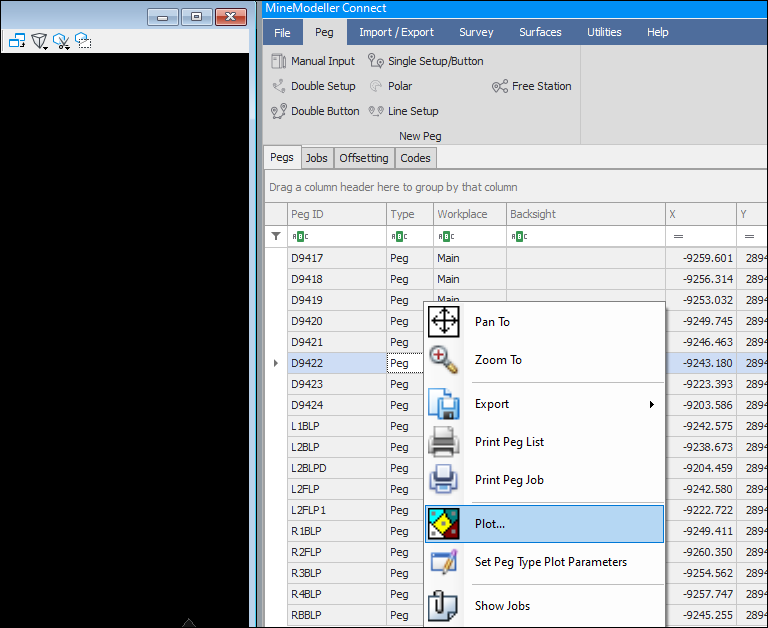Viewport: 768px width, 628px height.
Task: Click the Double Button peg tool
Action: [315, 111]
